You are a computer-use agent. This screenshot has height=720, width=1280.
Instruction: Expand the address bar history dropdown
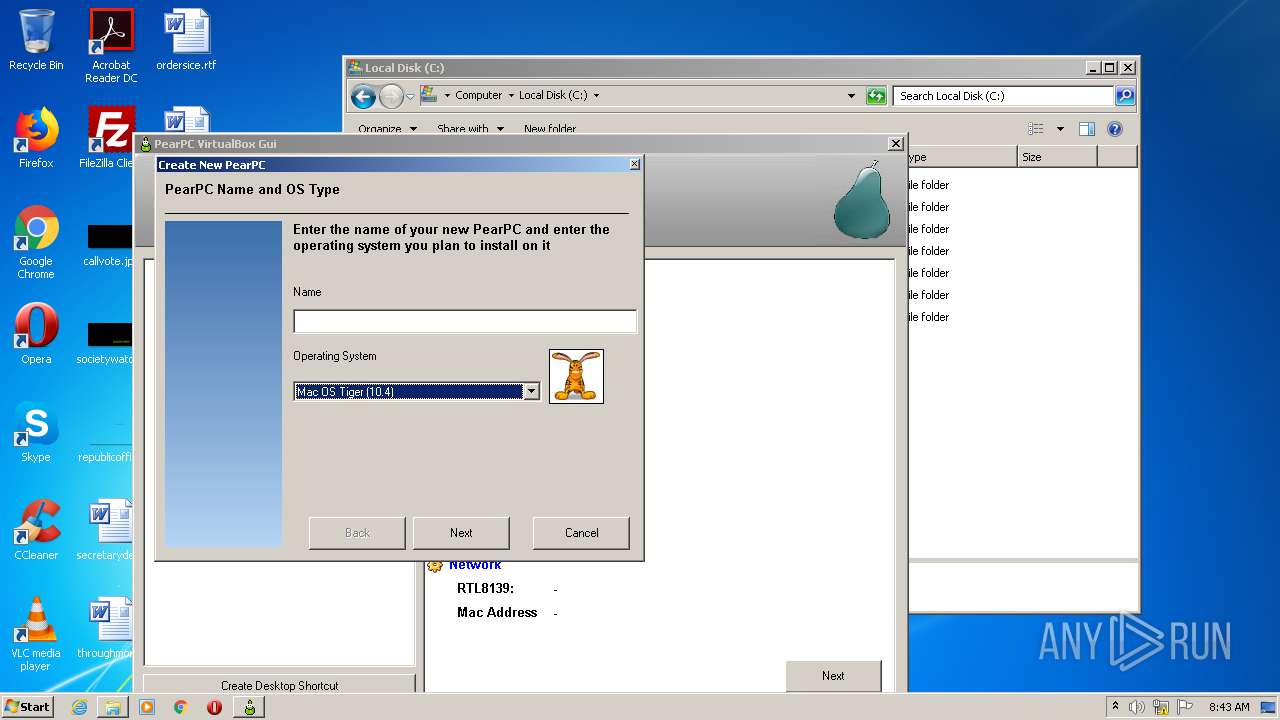tap(851, 96)
